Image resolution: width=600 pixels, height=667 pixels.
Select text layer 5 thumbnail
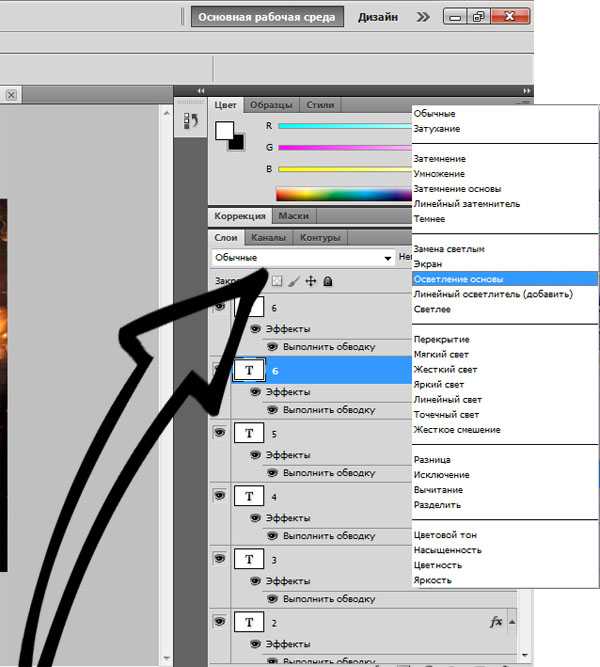point(249,433)
